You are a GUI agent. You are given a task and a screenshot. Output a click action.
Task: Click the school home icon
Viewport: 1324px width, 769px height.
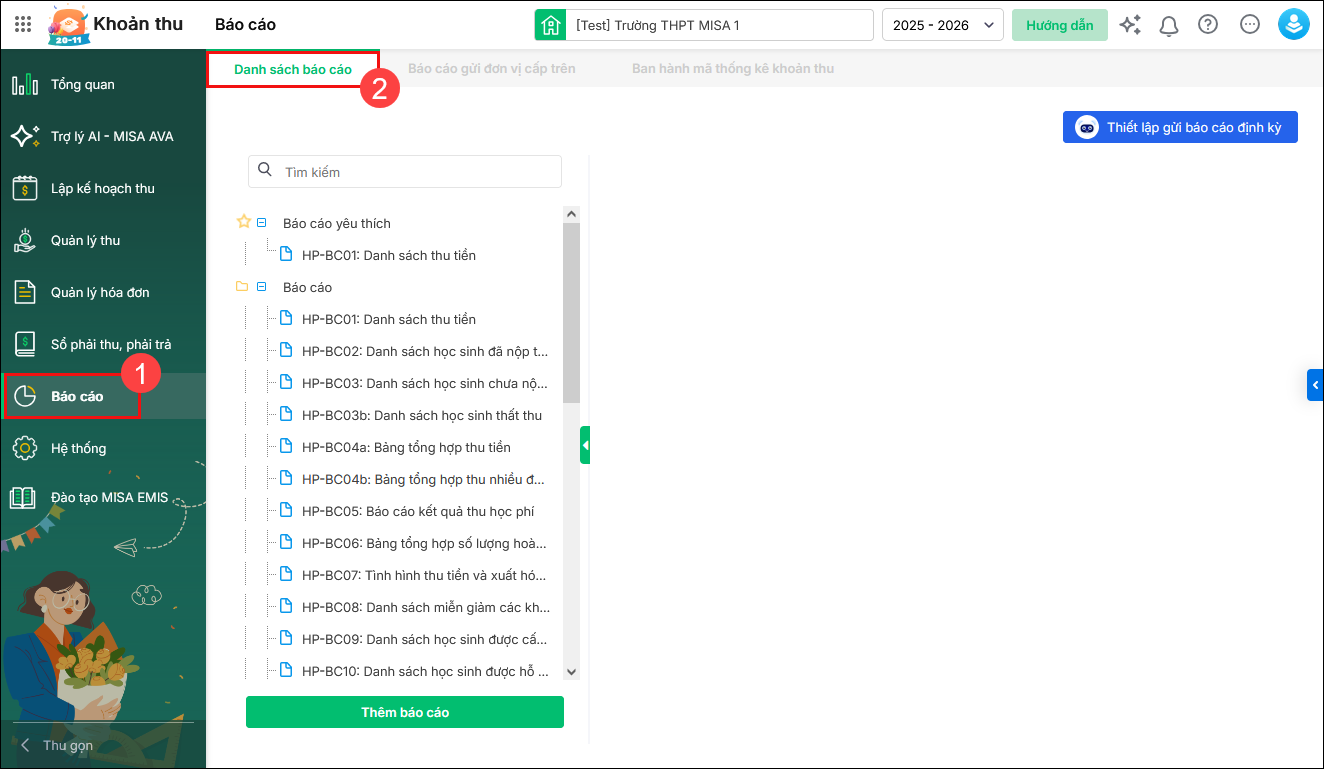point(550,25)
